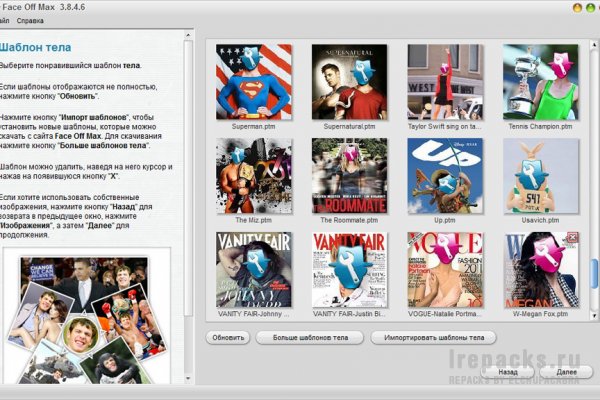Click the template gallery scrollbar thumb
The image size is (600, 400).
[x=594, y=273]
